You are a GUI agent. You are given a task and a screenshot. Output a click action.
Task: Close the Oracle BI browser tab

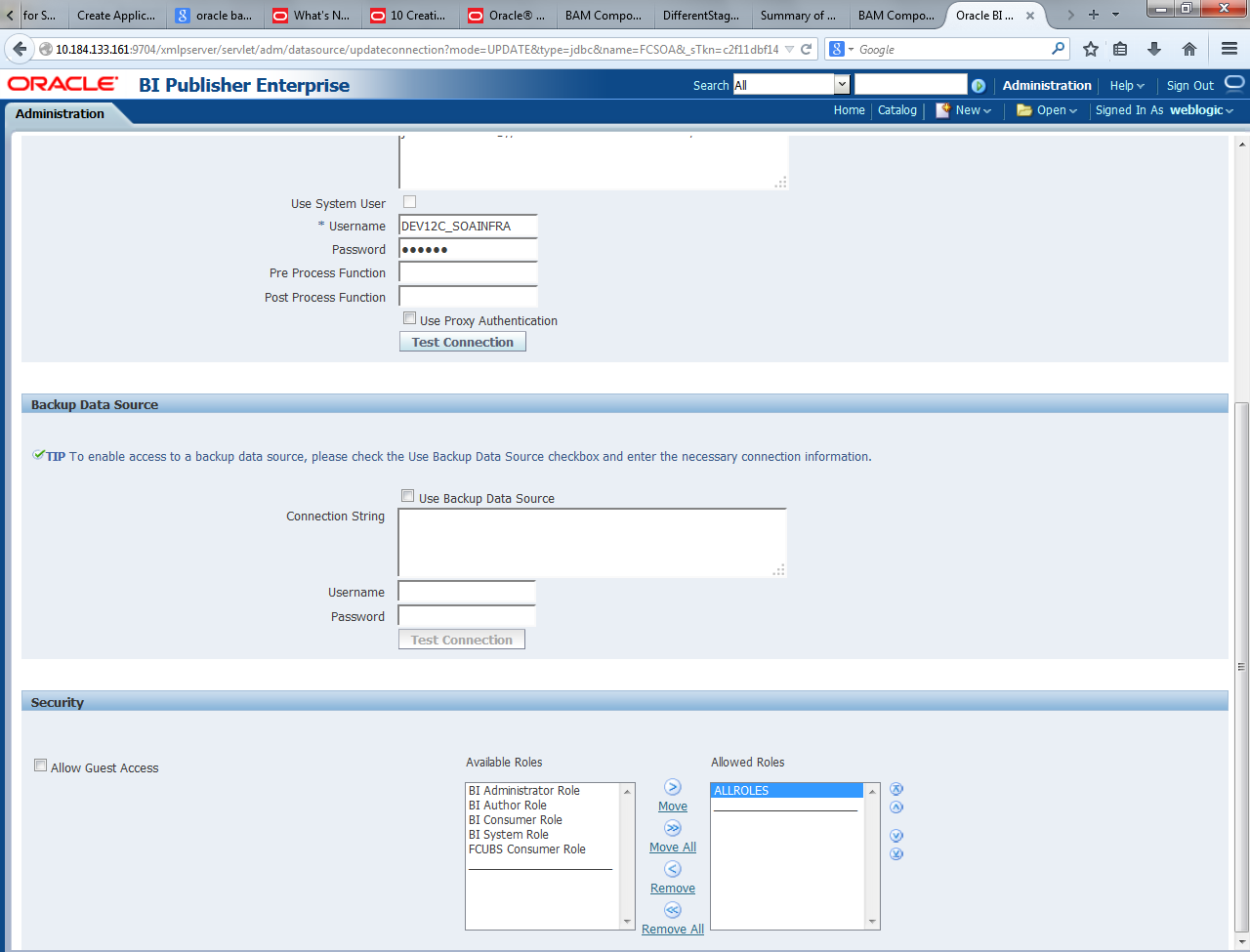click(1030, 16)
